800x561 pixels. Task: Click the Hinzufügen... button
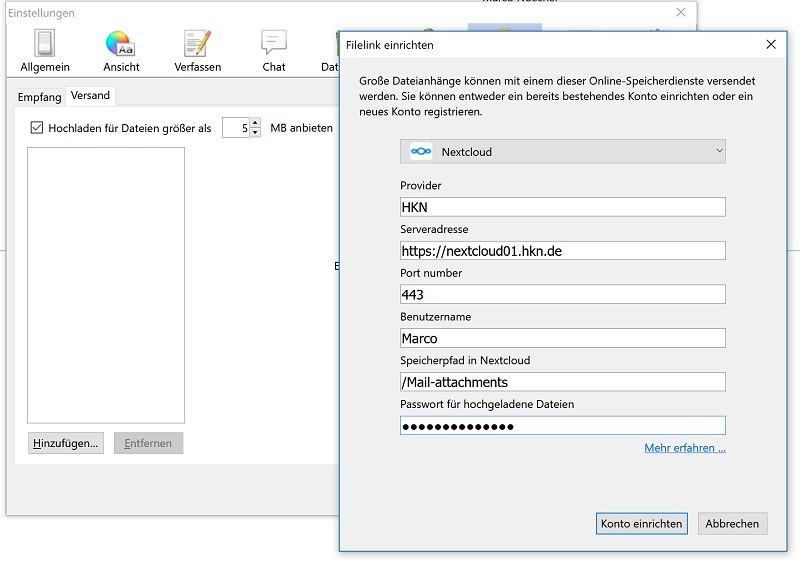(x=66, y=443)
